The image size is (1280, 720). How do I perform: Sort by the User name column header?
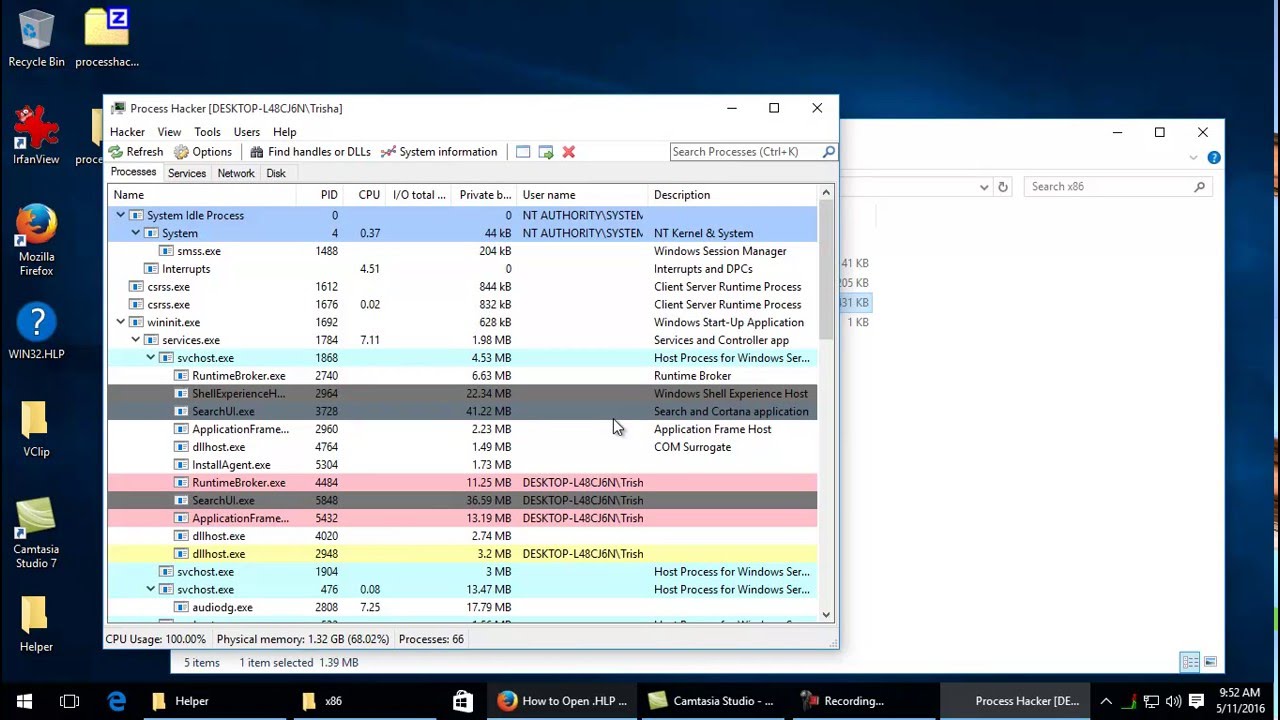pyautogui.click(x=582, y=195)
